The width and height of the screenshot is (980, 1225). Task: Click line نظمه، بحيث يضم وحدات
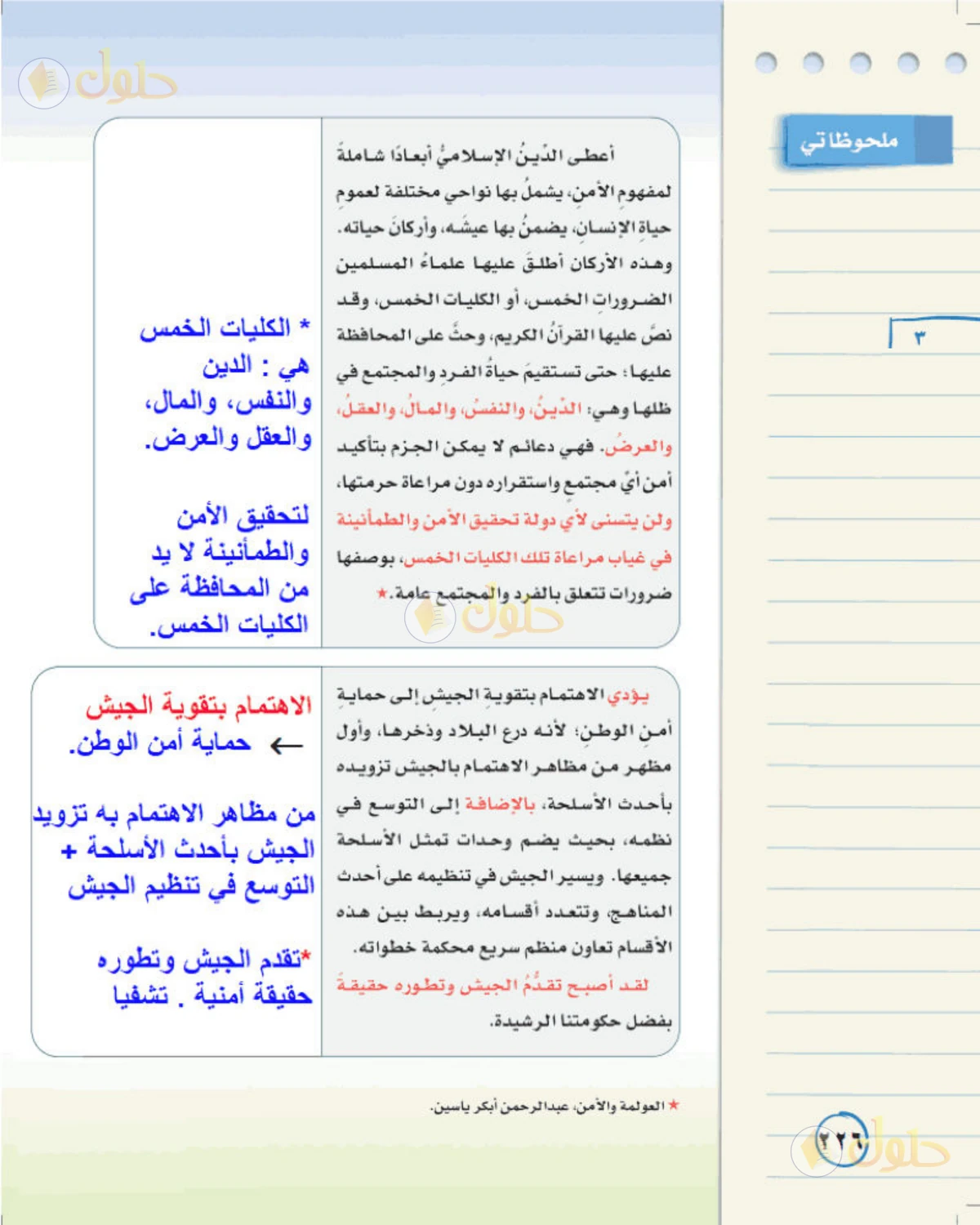point(504,840)
